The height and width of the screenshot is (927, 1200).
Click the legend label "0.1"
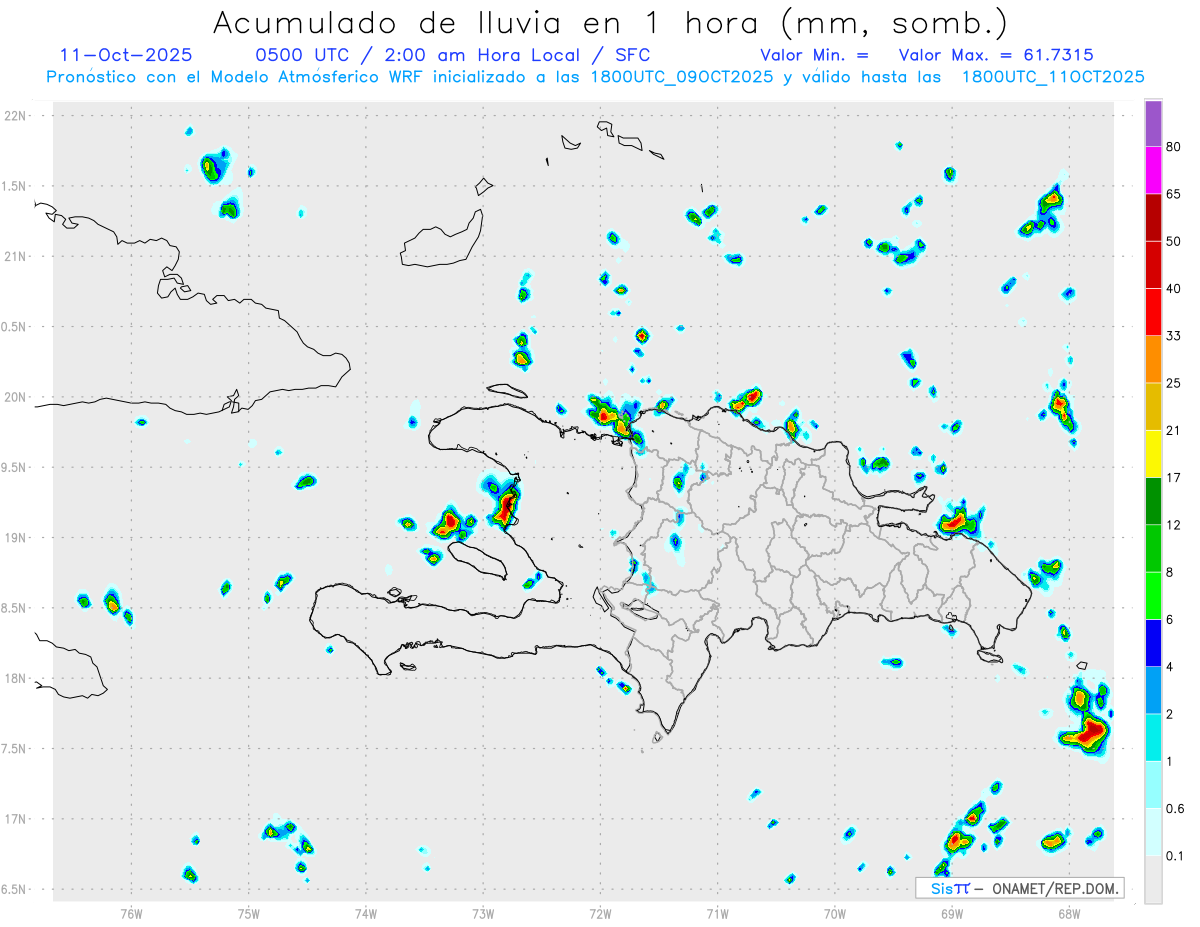(1175, 856)
